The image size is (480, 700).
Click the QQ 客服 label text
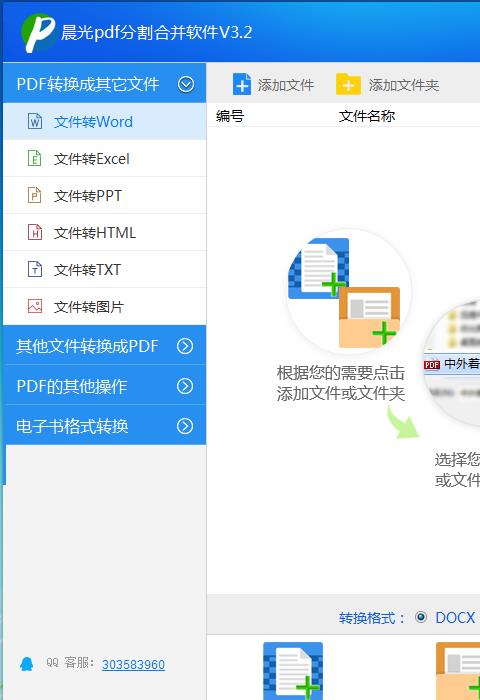[70, 662]
